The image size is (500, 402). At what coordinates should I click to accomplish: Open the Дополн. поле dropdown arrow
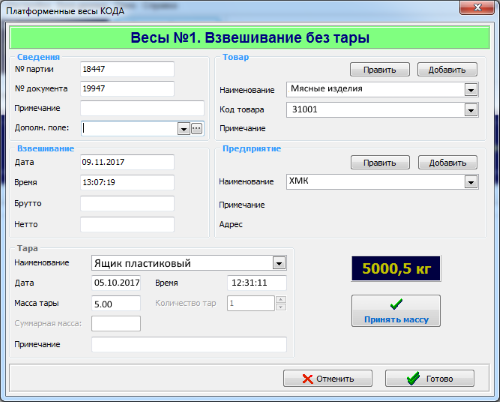[184, 128]
